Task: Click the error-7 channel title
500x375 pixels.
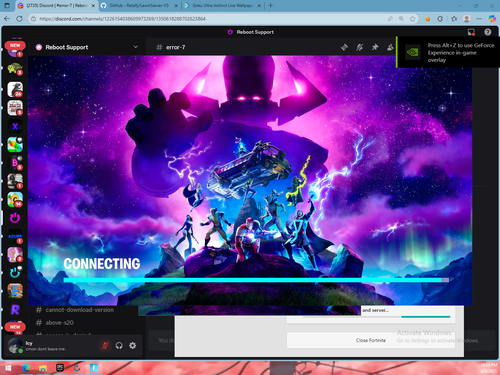Action: [175, 47]
